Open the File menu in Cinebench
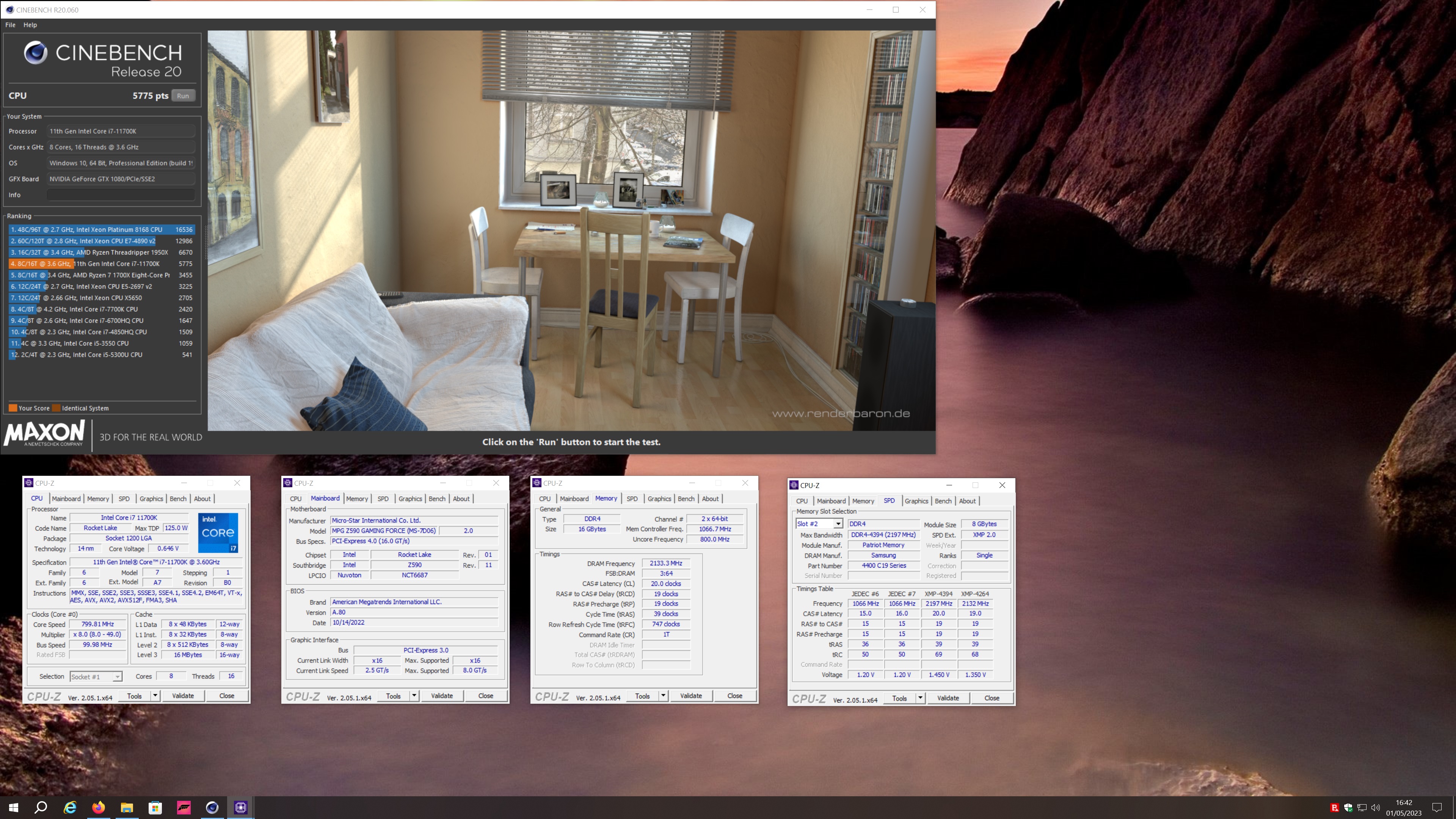Screen dimensions: 1456x819 point(10,25)
